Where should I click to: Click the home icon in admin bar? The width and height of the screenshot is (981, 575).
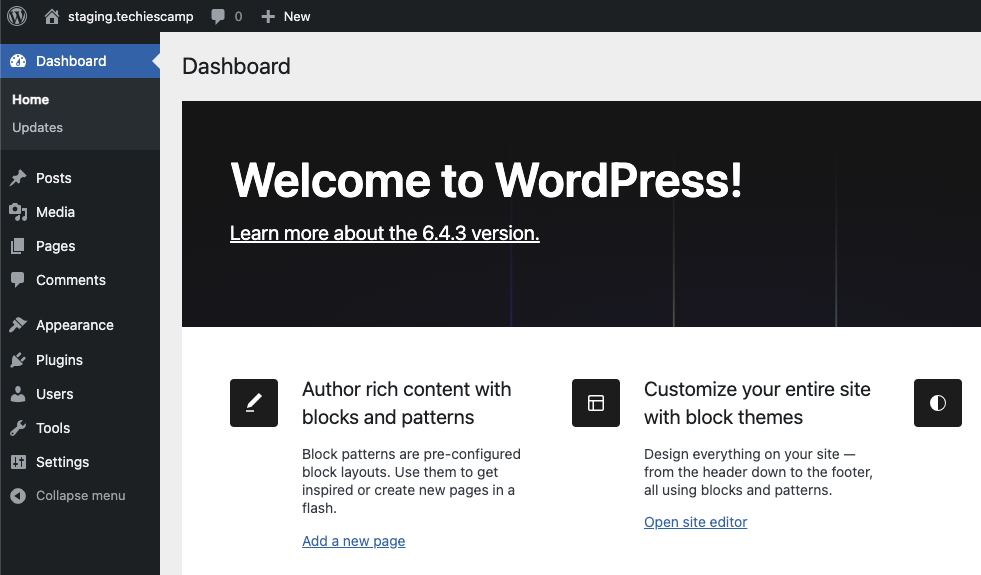[x=52, y=16]
